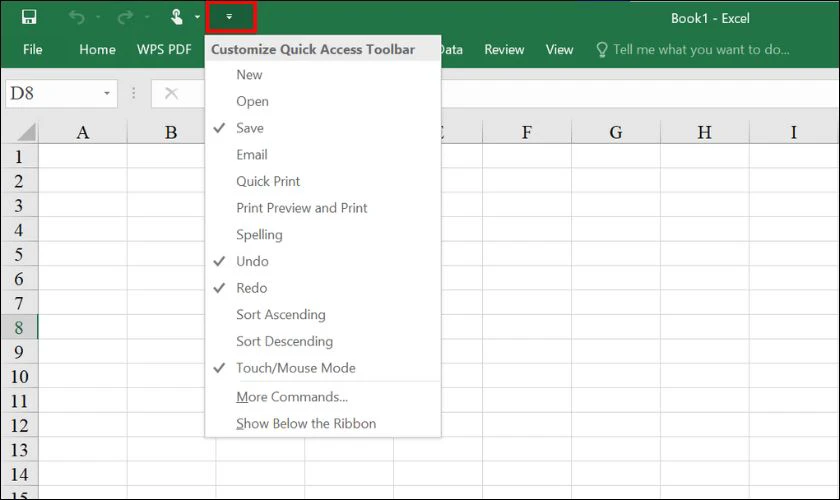Switch to the Review tab
The height and width of the screenshot is (500, 840).
504,50
